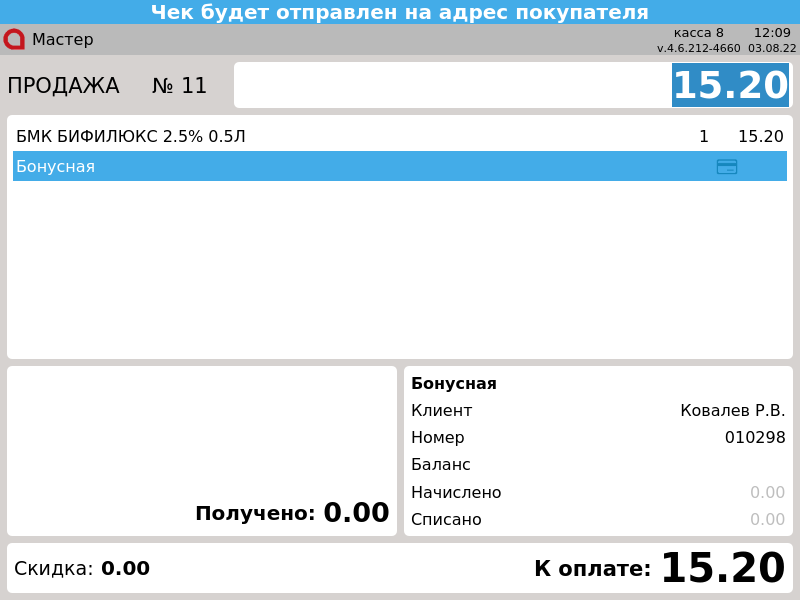Click the empty area of the entry field
The image size is (800, 600).
point(450,86)
